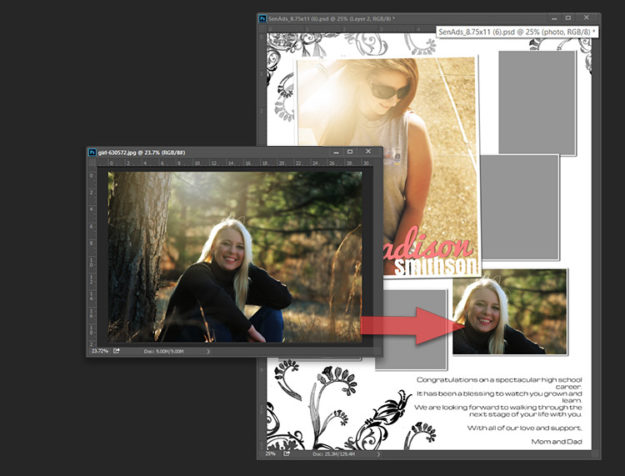The image size is (625, 476).
Task: Maximize the girl-630572.jpg window
Action: (x=350, y=152)
